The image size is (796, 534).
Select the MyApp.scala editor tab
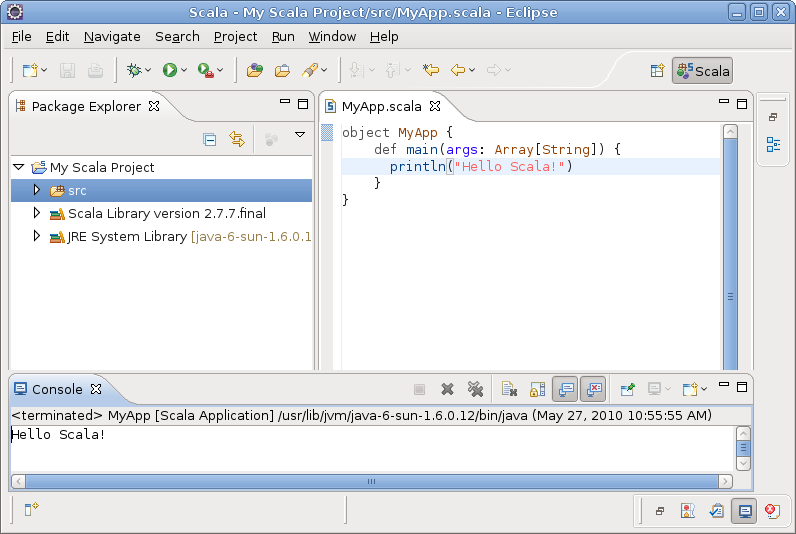click(x=381, y=106)
